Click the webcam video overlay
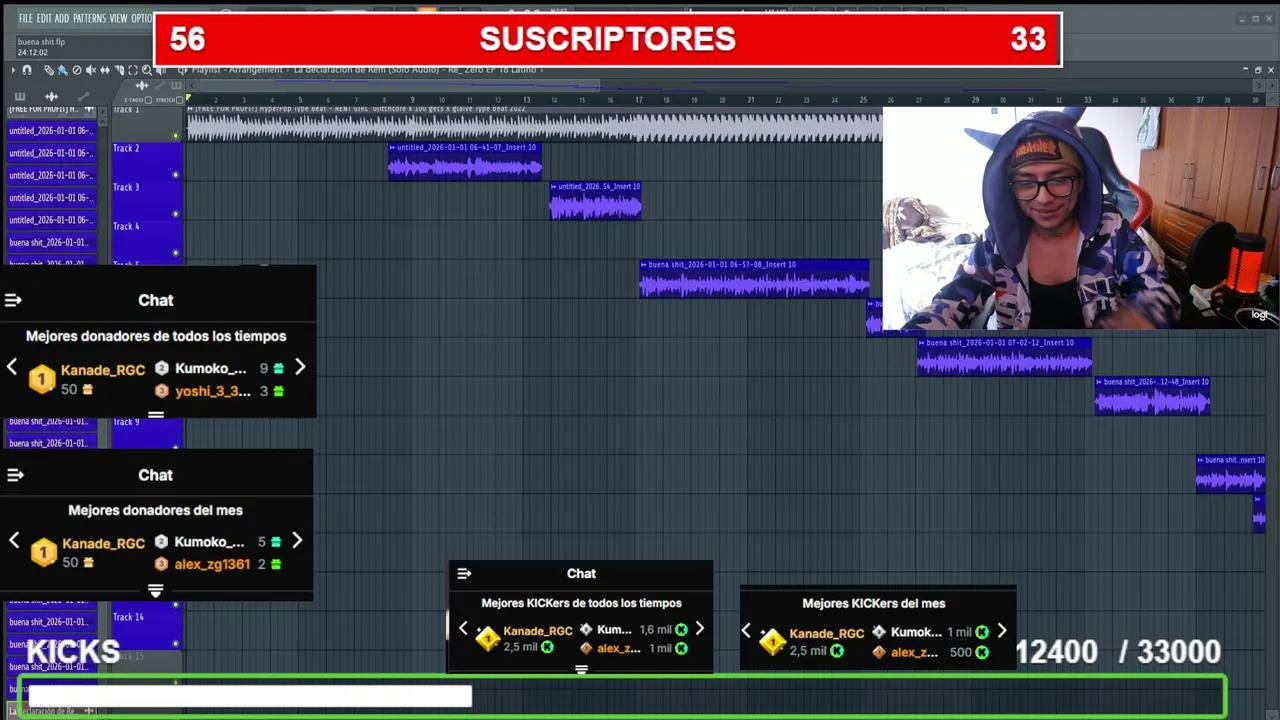 coord(1081,218)
